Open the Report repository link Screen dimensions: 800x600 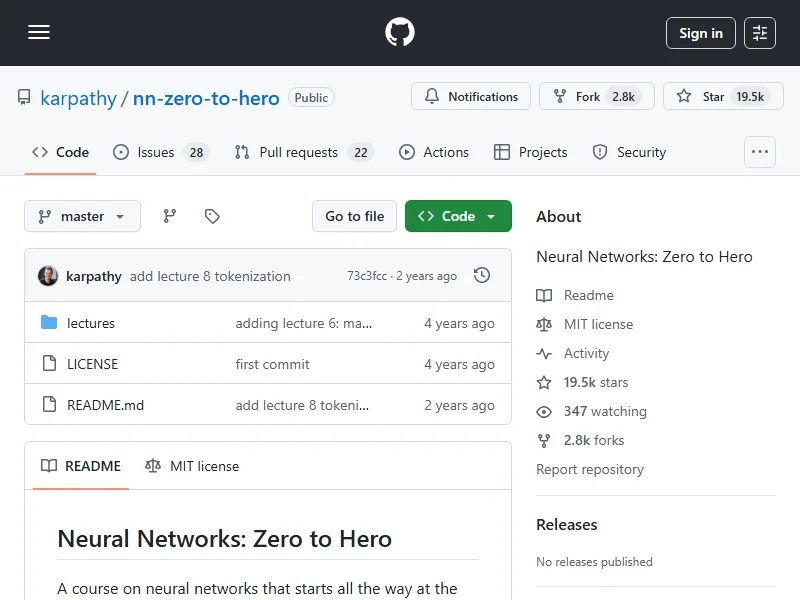tap(590, 469)
